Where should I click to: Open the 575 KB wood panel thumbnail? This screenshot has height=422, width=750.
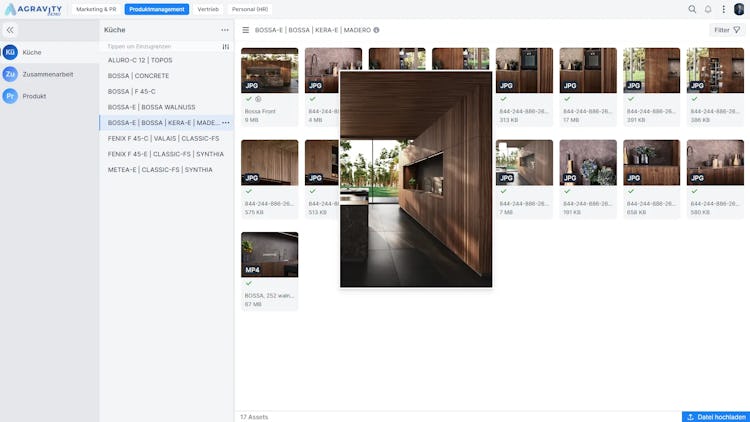pos(269,163)
